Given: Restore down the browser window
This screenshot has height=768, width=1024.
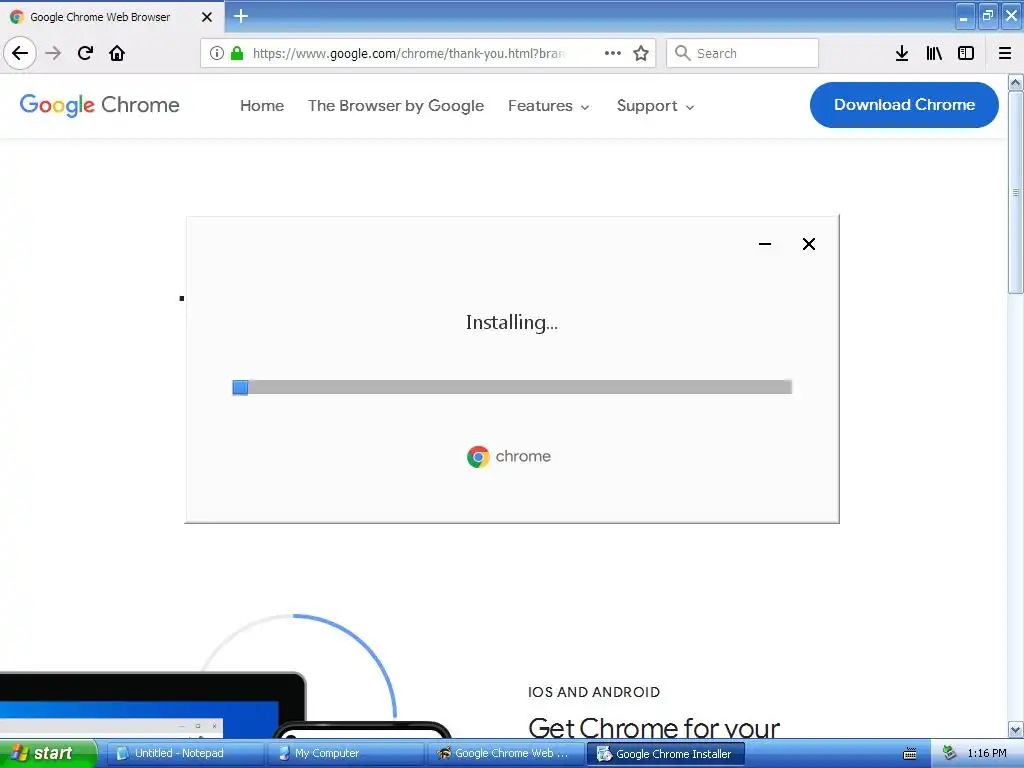Looking at the screenshot, I should tap(987, 16).
